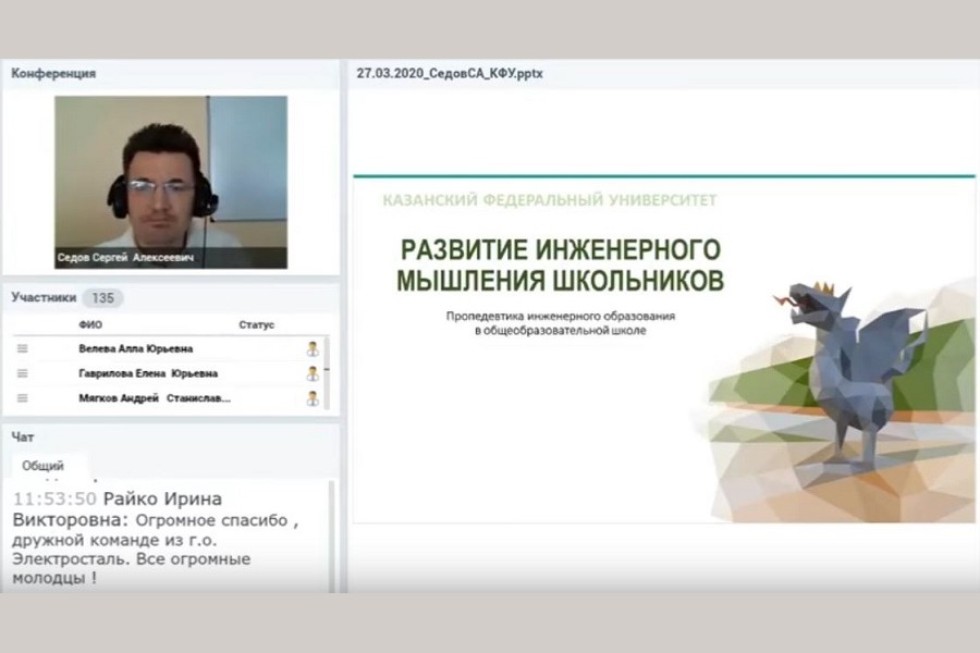The image size is (980, 653).
Task: Click the participants list scrollbar
Action: click(327, 370)
